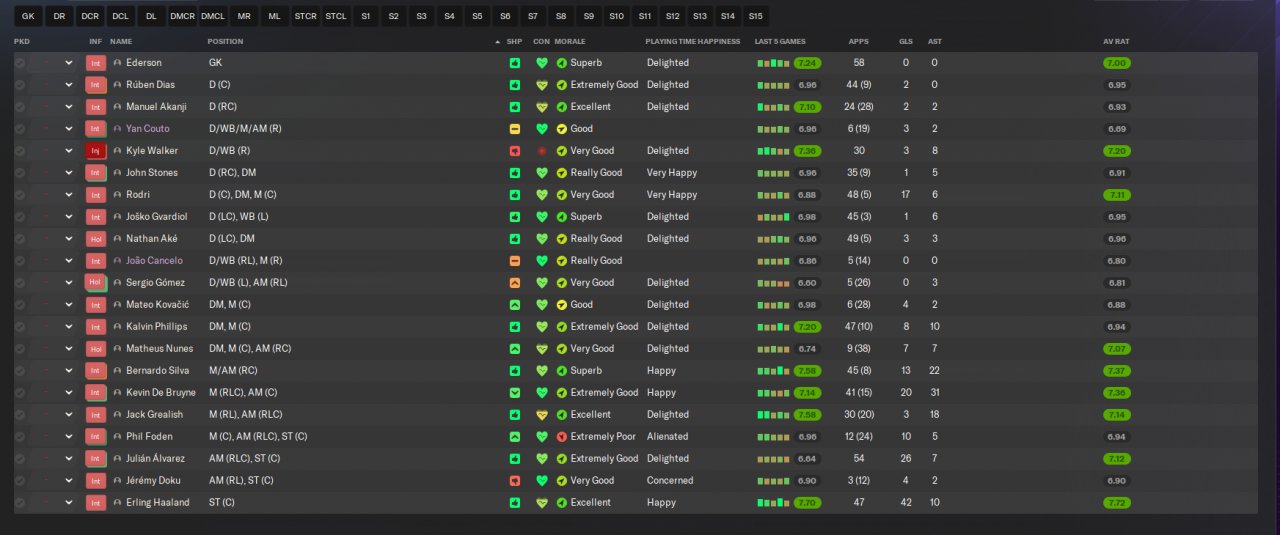This screenshot has height=535, width=1280.
Task: Click Ederson's green match sharpness icon
Action: [x=515, y=62]
